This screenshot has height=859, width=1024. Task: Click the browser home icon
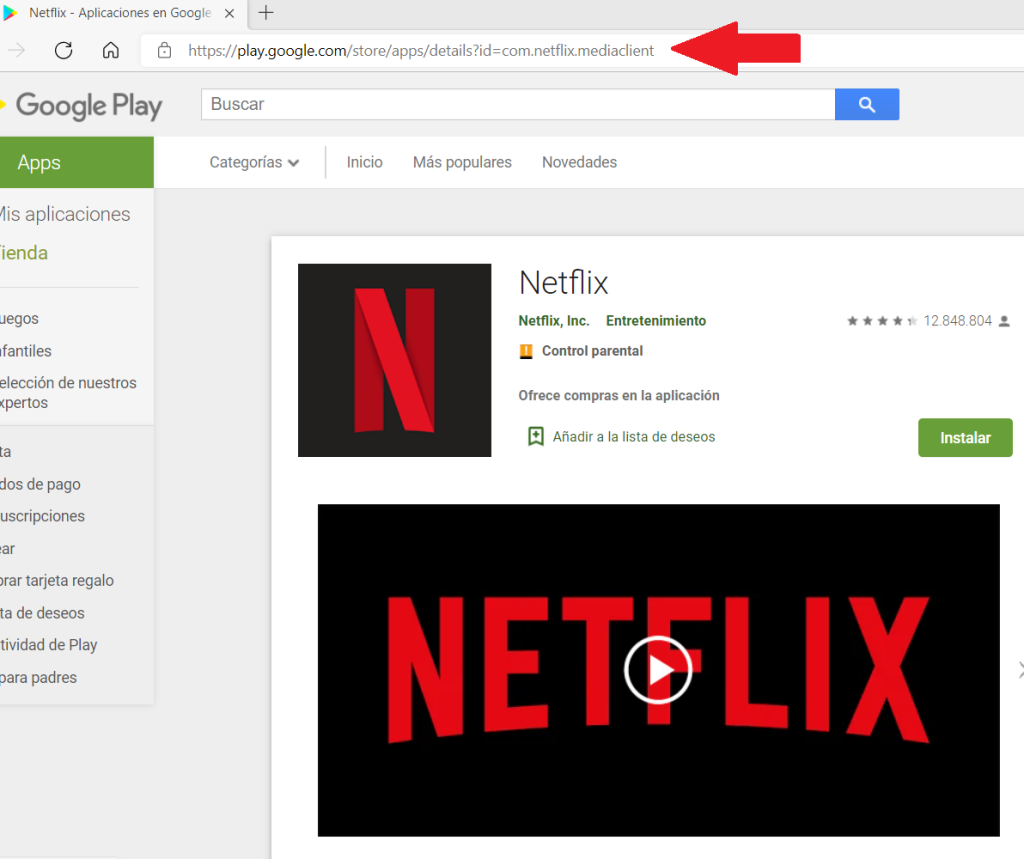[110, 49]
